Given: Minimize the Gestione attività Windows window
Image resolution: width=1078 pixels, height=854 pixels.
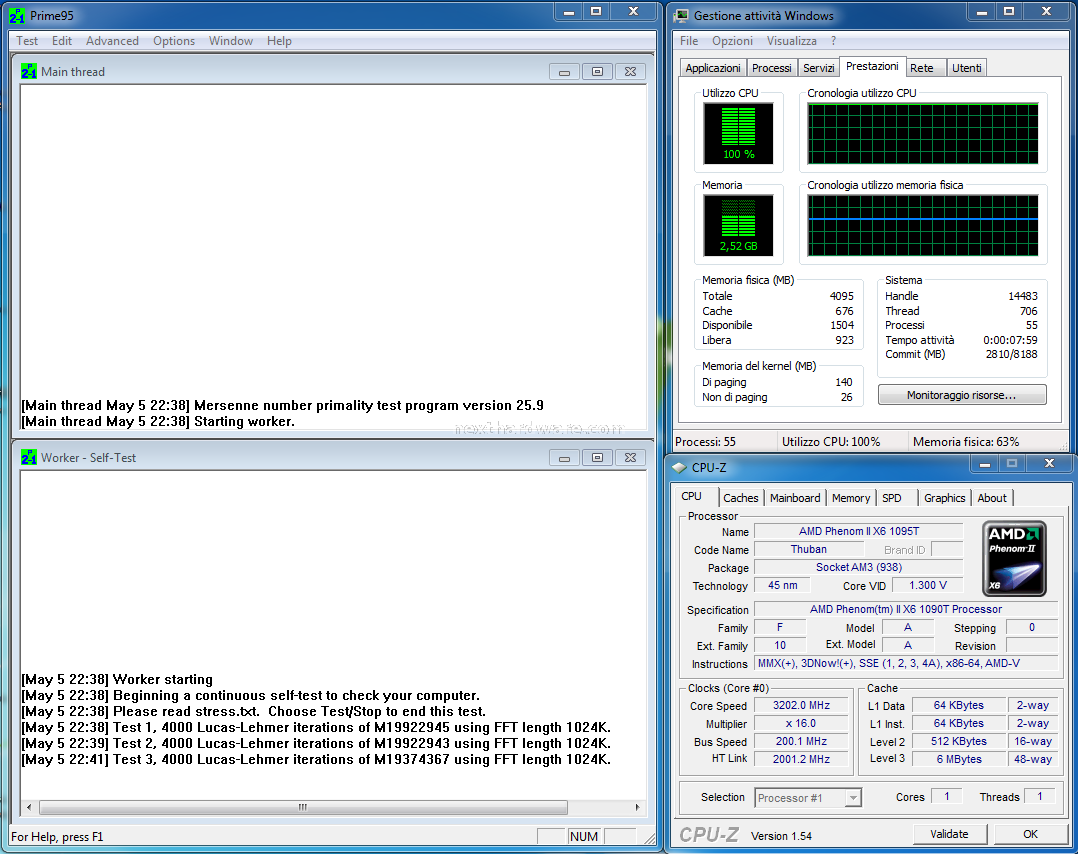Looking at the screenshot, I should [982, 12].
